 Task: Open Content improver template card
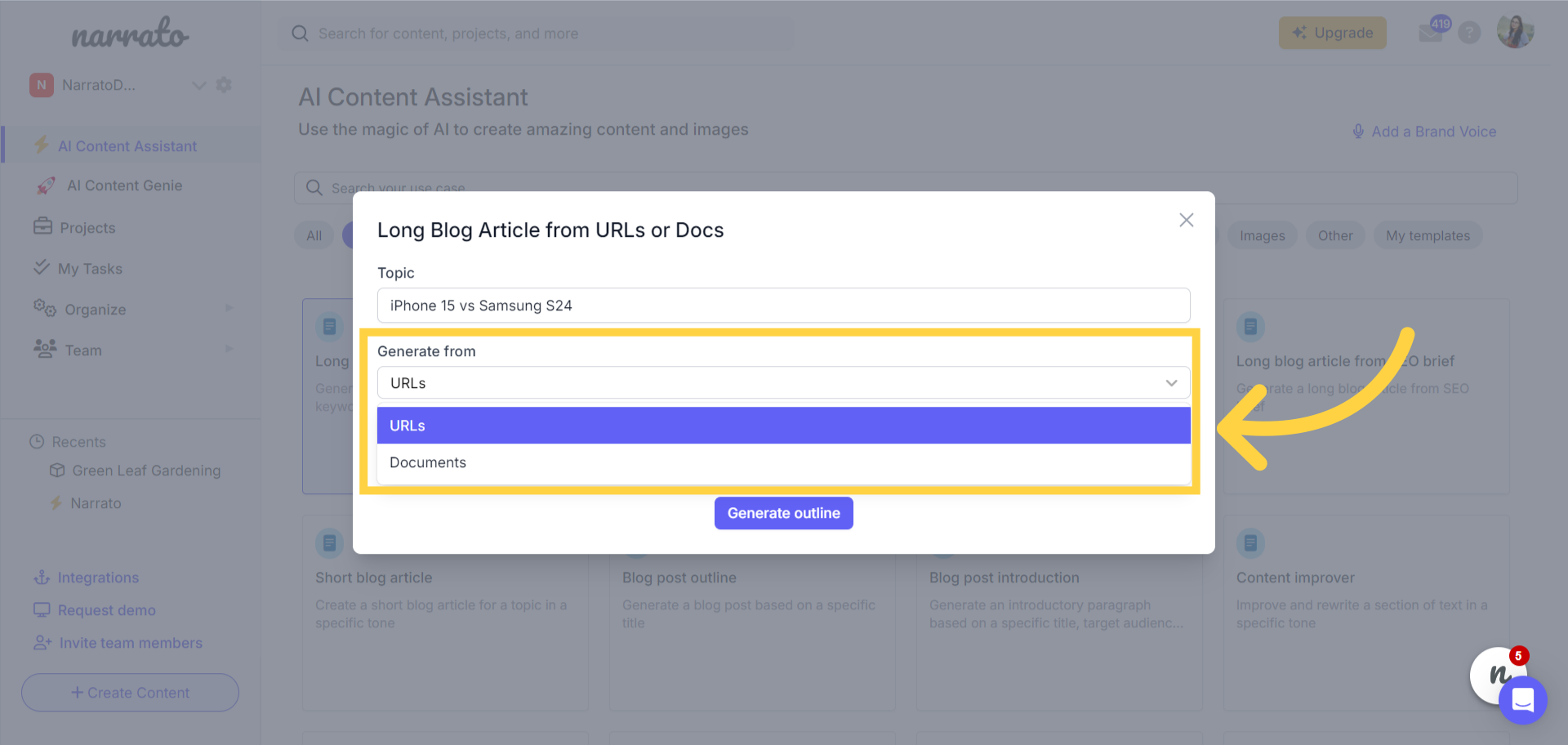click(1366, 613)
